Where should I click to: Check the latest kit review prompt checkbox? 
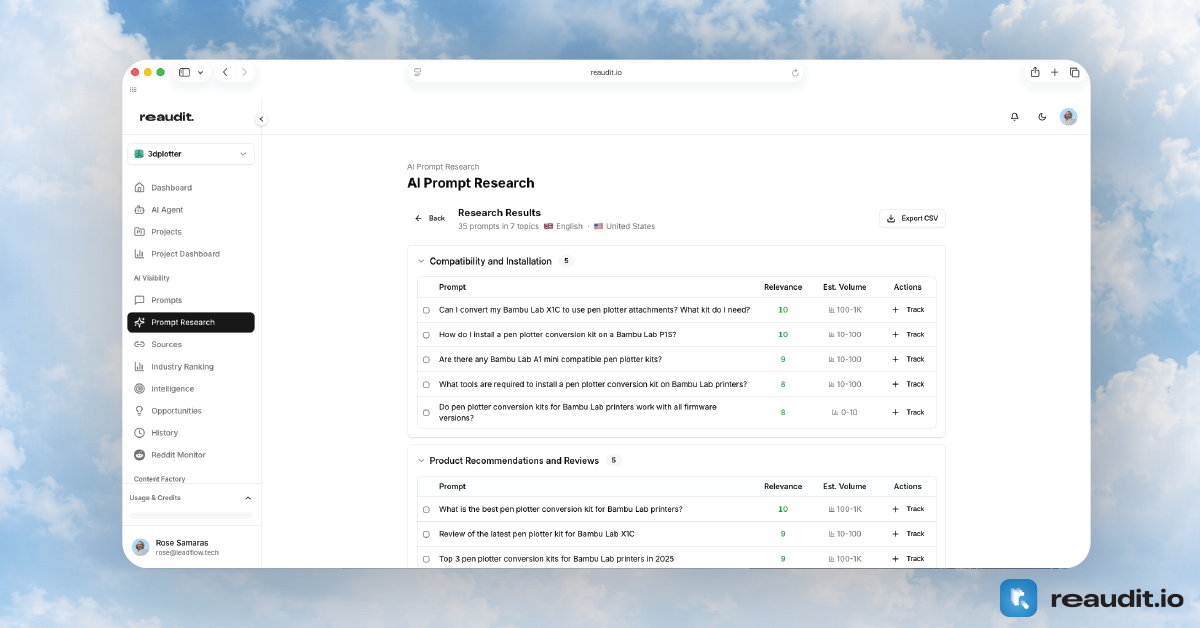pos(426,535)
